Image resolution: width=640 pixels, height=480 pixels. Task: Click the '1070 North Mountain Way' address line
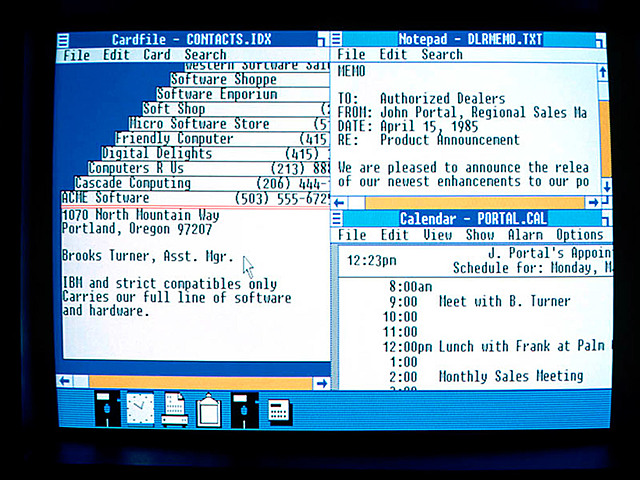pyautogui.click(x=141, y=215)
